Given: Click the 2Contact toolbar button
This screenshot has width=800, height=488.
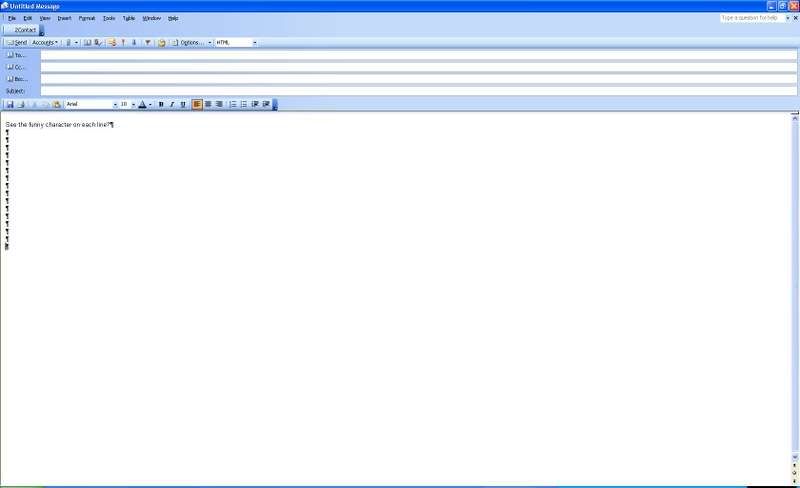Looking at the screenshot, I should tap(21, 30).
